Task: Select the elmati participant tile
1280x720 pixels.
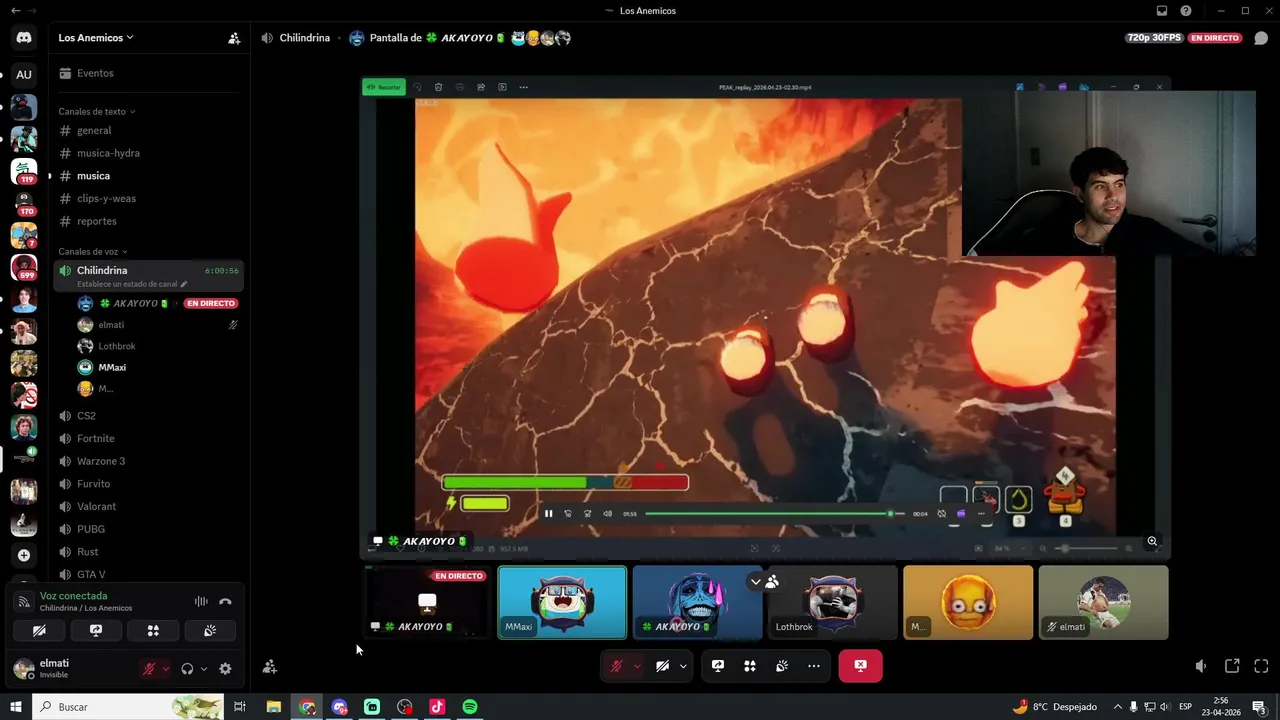Action: [x=1103, y=602]
